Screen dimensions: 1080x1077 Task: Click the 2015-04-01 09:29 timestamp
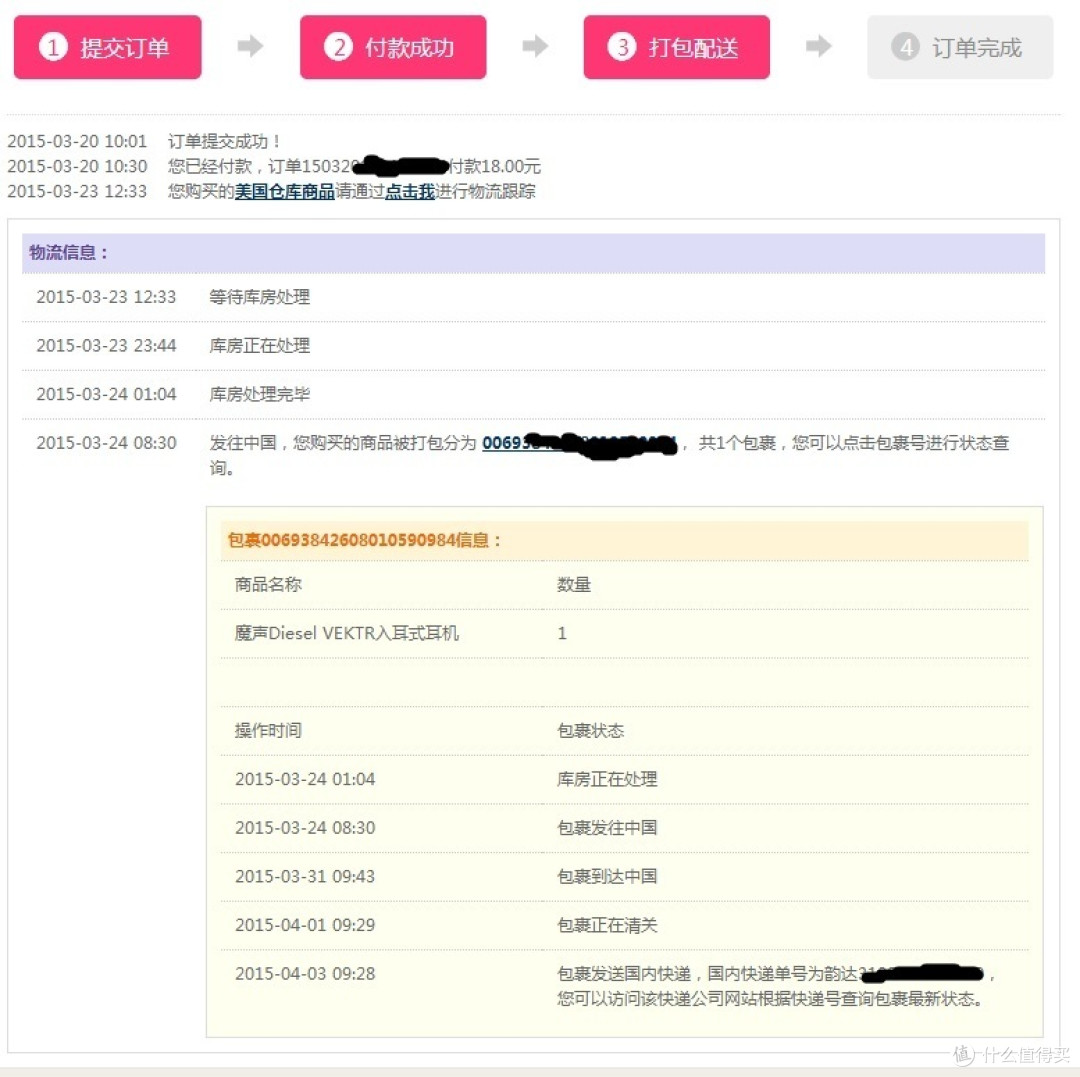305,925
